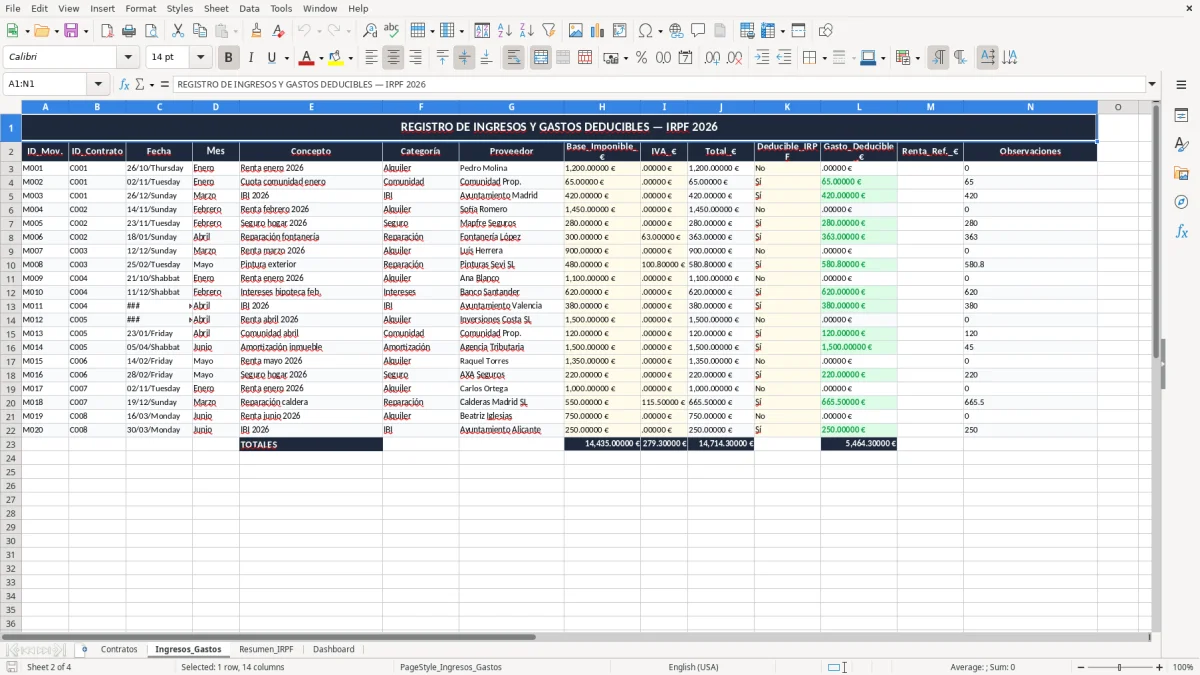Image resolution: width=1200 pixels, height=675 pixels.
Task: Toggle Bold formatting
Action: (x=228, y=58)
